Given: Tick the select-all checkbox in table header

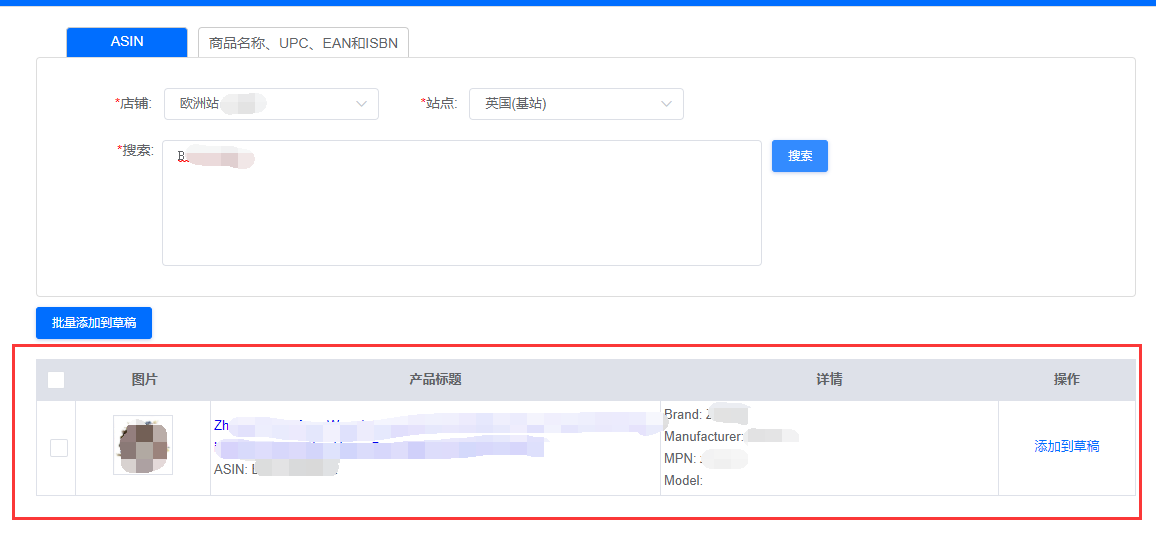Looking at the screenshot, I should tap(56, 380).
